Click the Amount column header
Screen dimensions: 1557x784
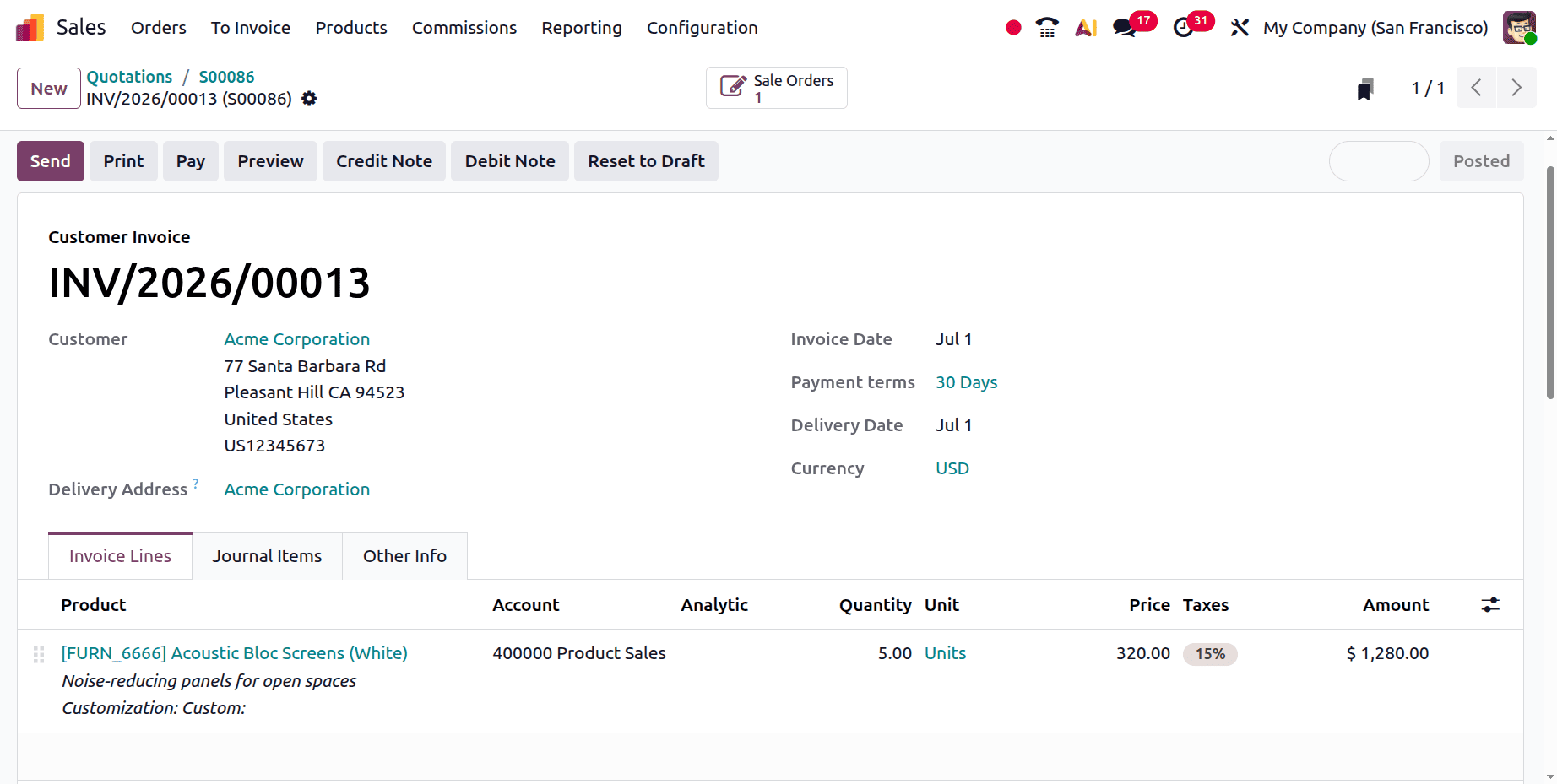(x=1396, y=605)
